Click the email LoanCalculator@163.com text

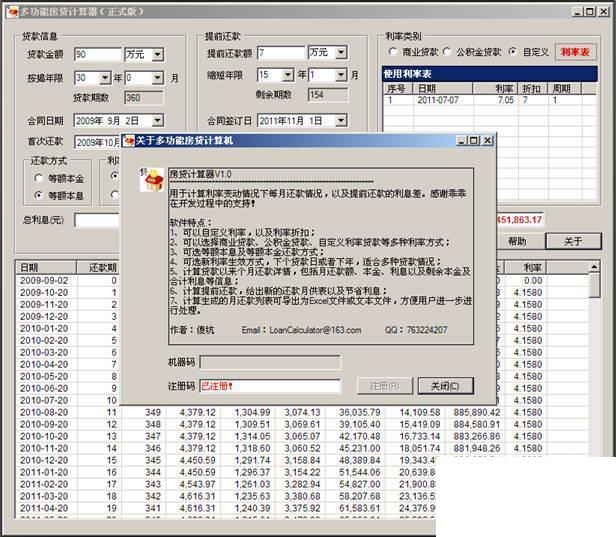point(315,330)
